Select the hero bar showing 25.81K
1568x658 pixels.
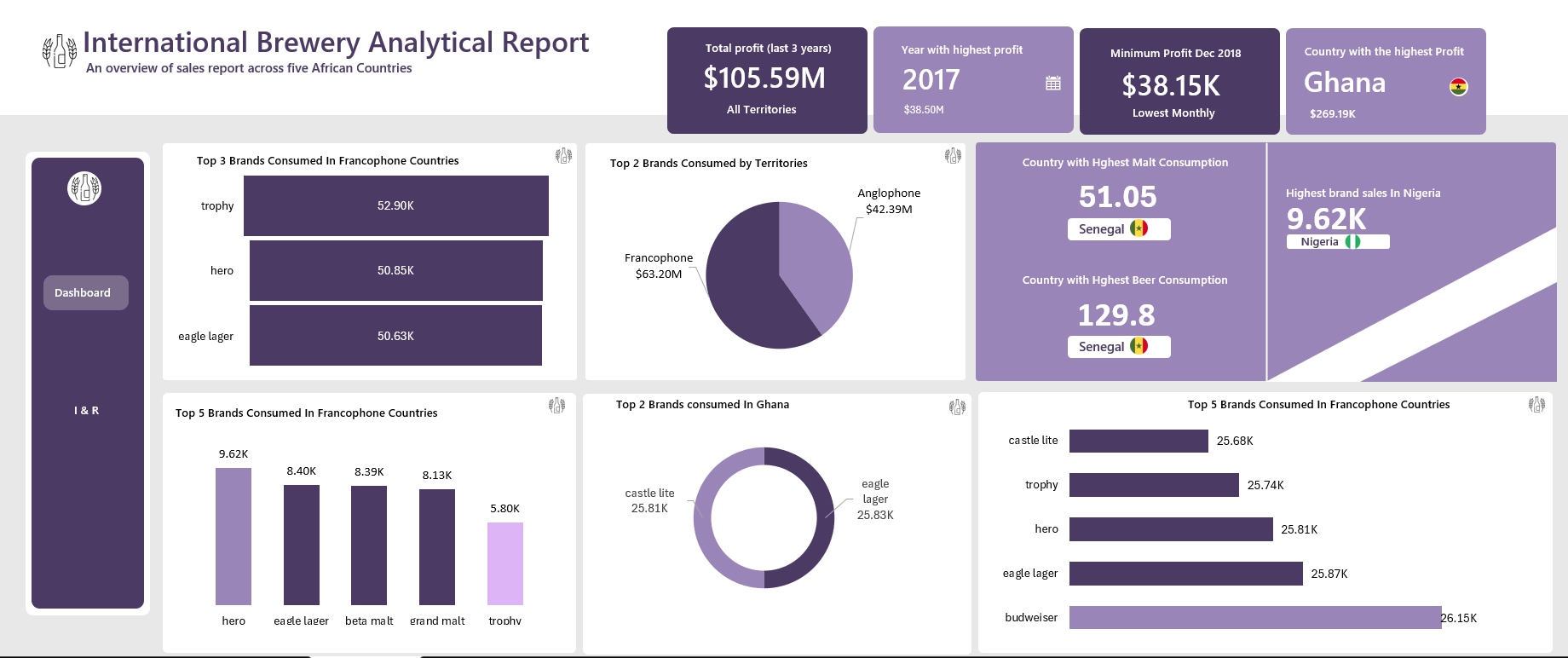1171,529
